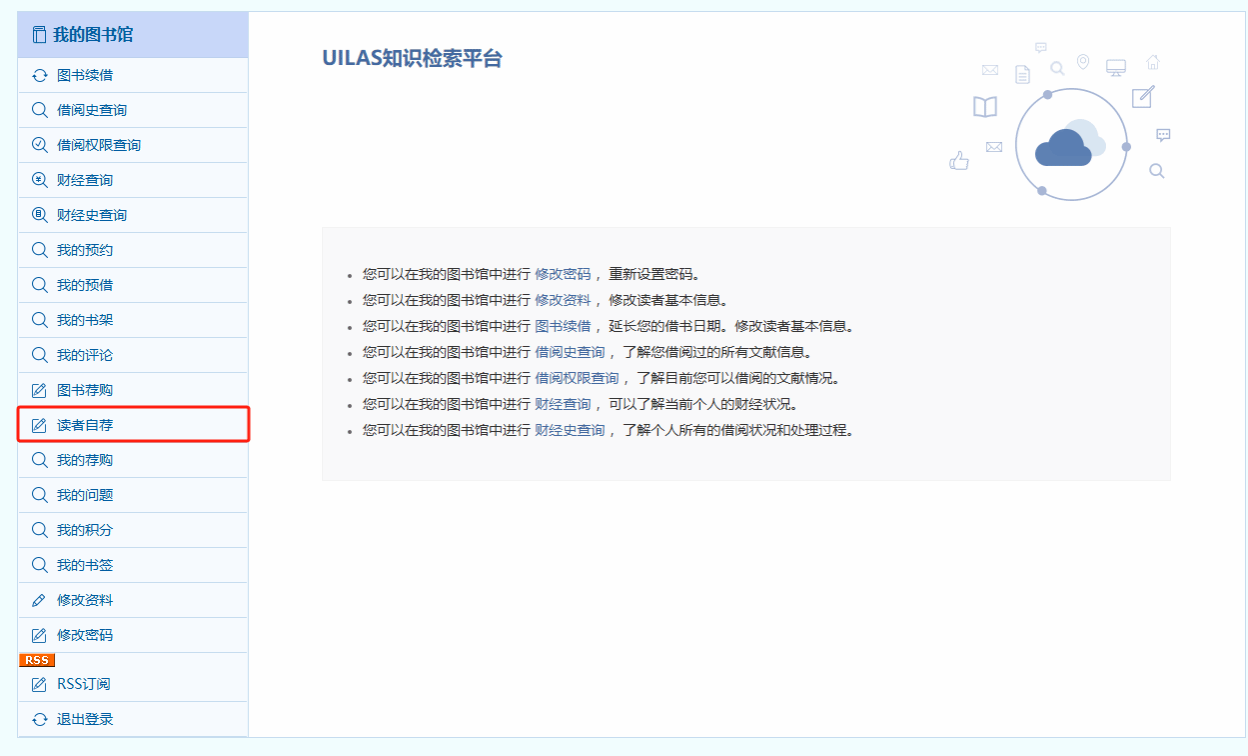Screen dimensions: 1248x756
Task: Click the edit icon beside 修改密码
Action: click(x=40, y=635)
